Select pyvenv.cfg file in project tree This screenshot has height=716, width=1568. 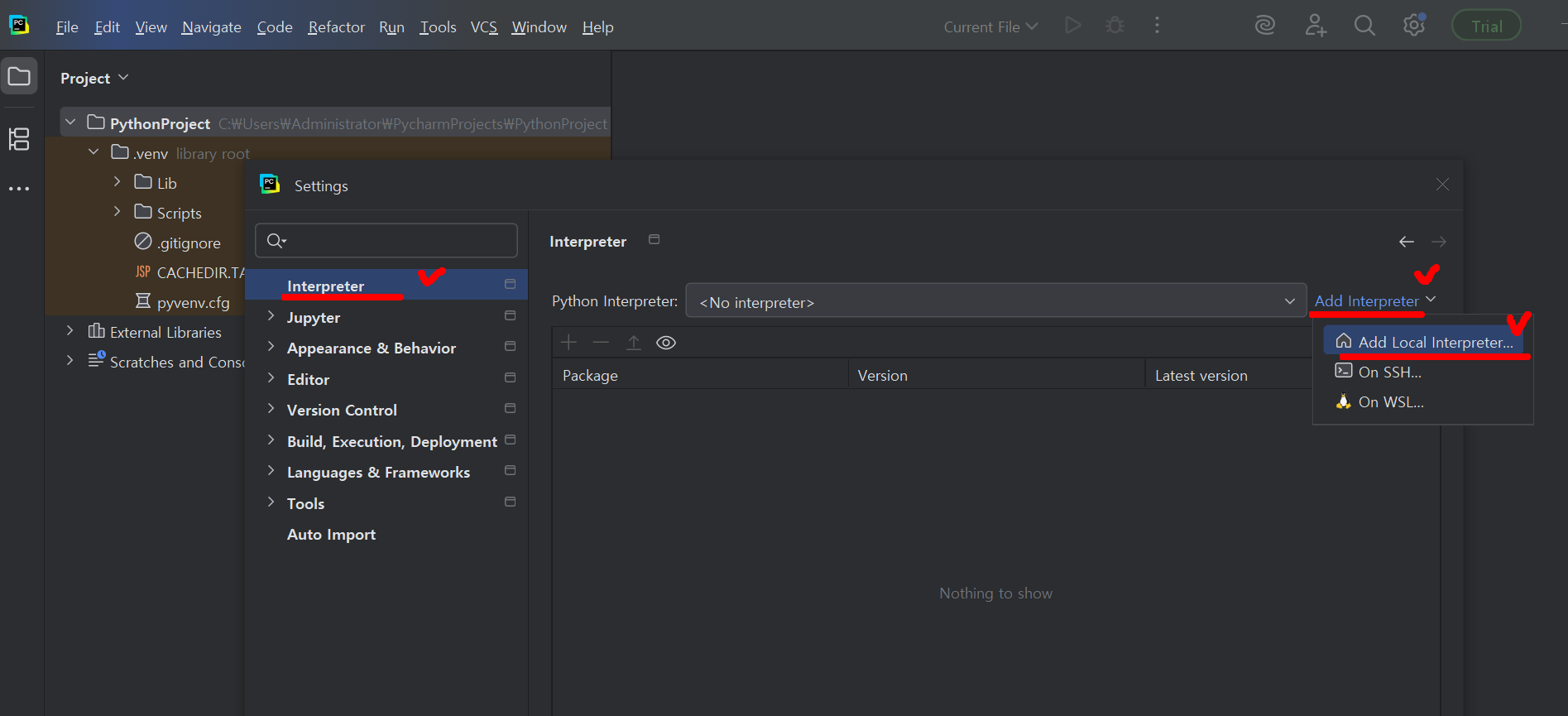point(193,302)
